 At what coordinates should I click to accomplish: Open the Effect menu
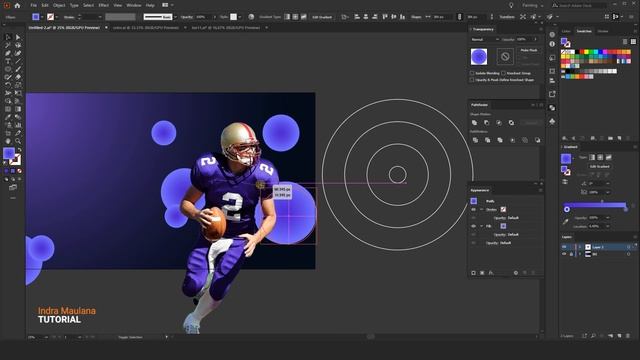point(104,5)
